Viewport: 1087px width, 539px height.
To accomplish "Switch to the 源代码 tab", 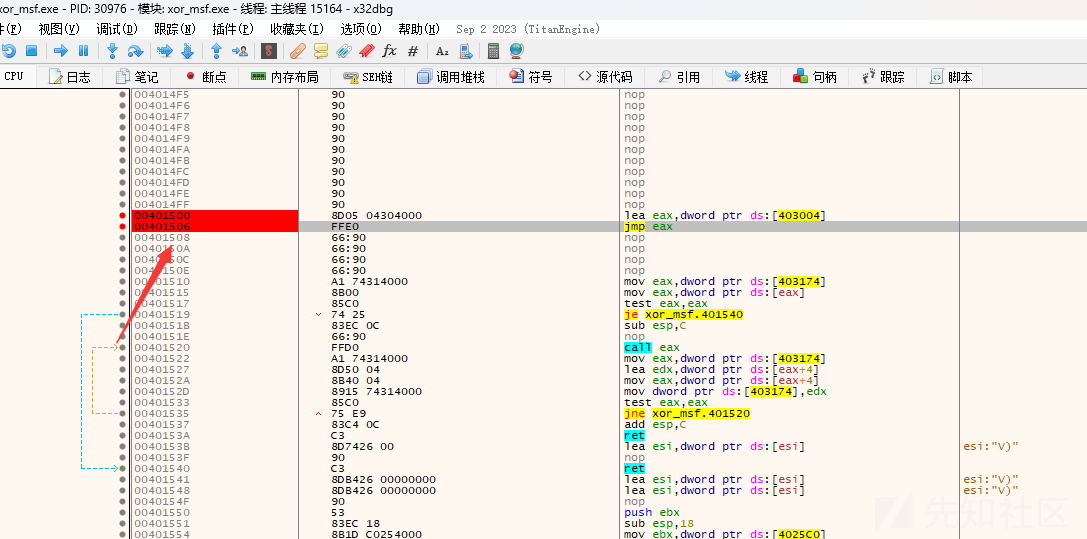I will coord(605,77).
